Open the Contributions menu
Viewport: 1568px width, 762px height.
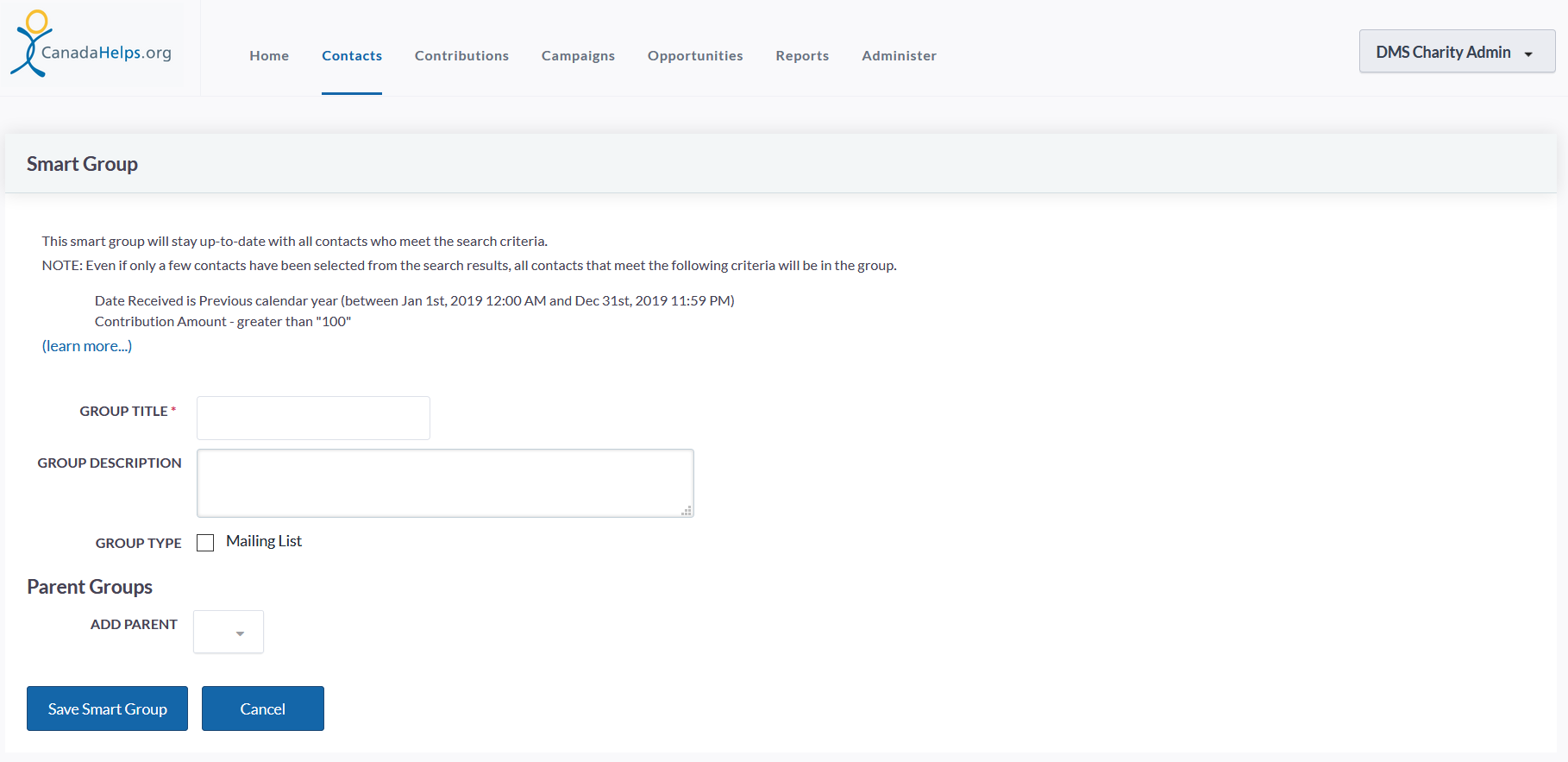coord(461,55)
